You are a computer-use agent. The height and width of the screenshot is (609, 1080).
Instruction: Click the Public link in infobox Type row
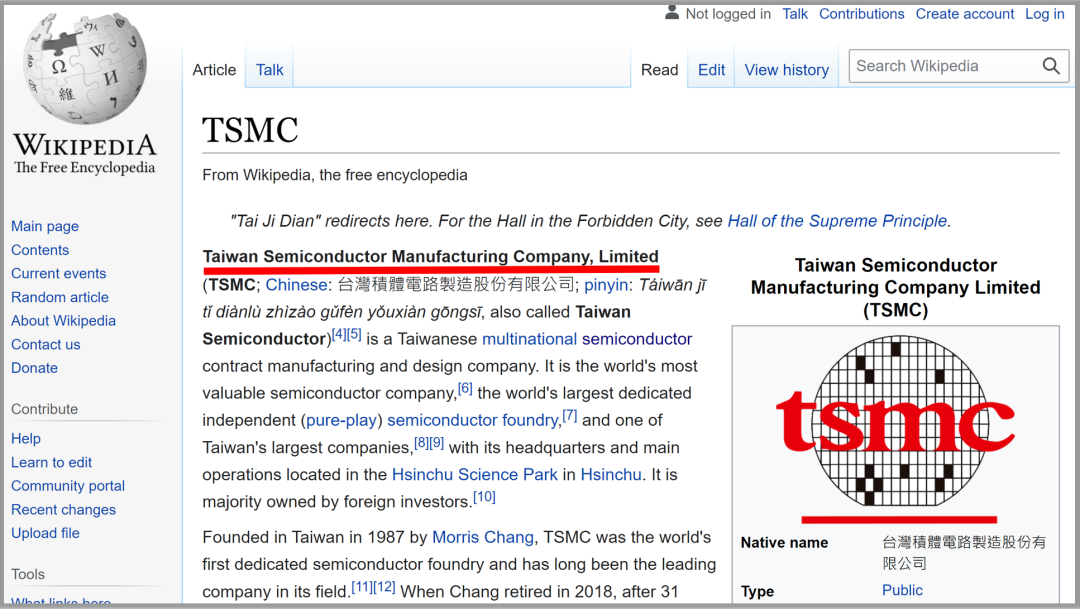coord(902,590)
